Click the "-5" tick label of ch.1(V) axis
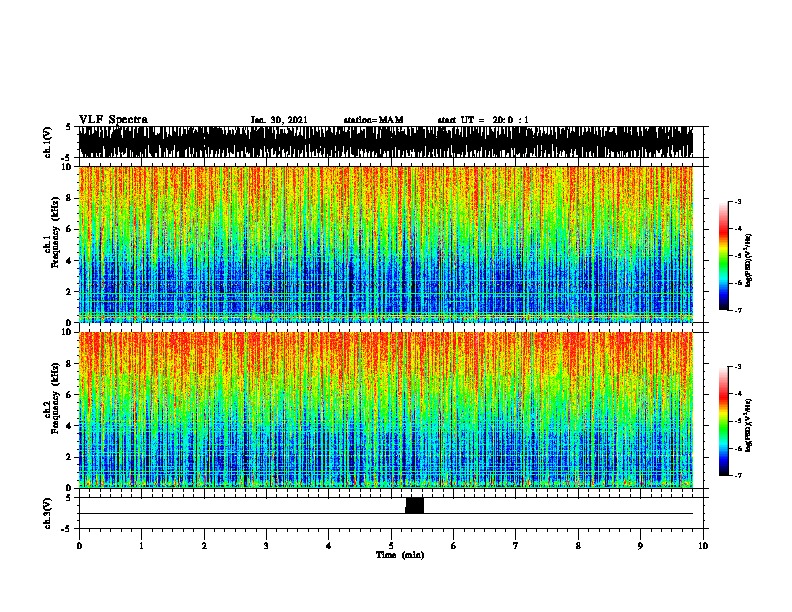Viewport: 792px width, 612px height. pyautogui.click(x=67, y=158)
